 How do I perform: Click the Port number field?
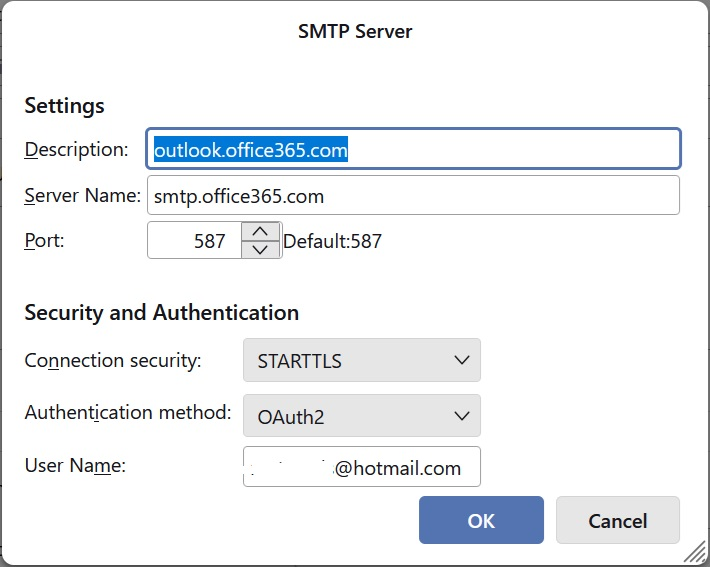[195, 240]
